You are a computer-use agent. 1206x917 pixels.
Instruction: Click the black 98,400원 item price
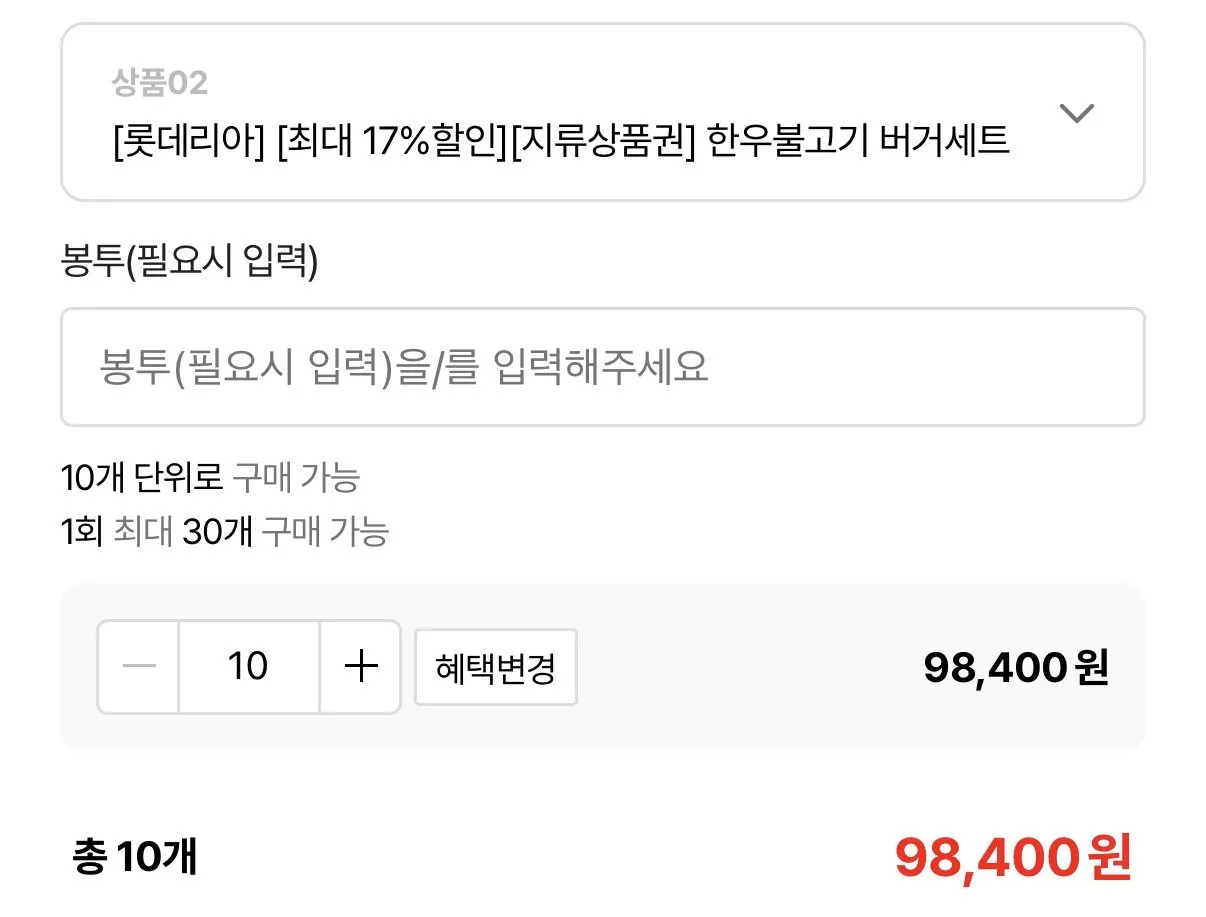[1015, 668]
